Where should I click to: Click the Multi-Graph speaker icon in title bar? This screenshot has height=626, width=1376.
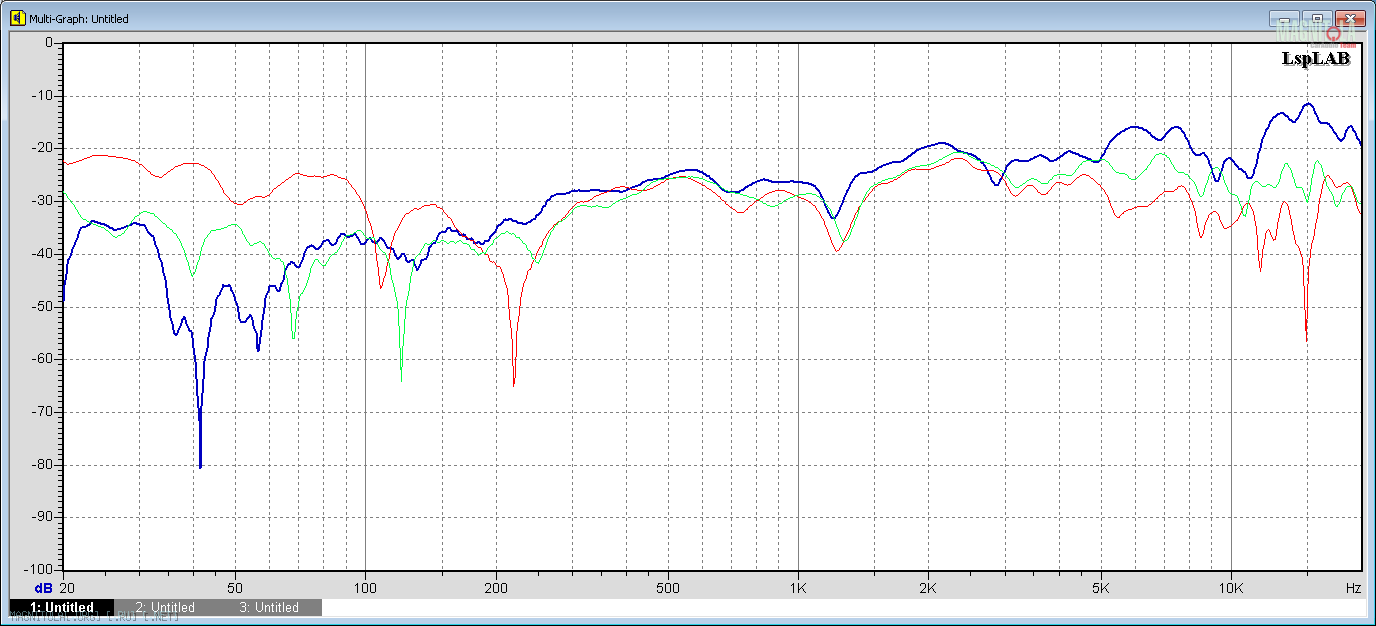click(17, 19)
